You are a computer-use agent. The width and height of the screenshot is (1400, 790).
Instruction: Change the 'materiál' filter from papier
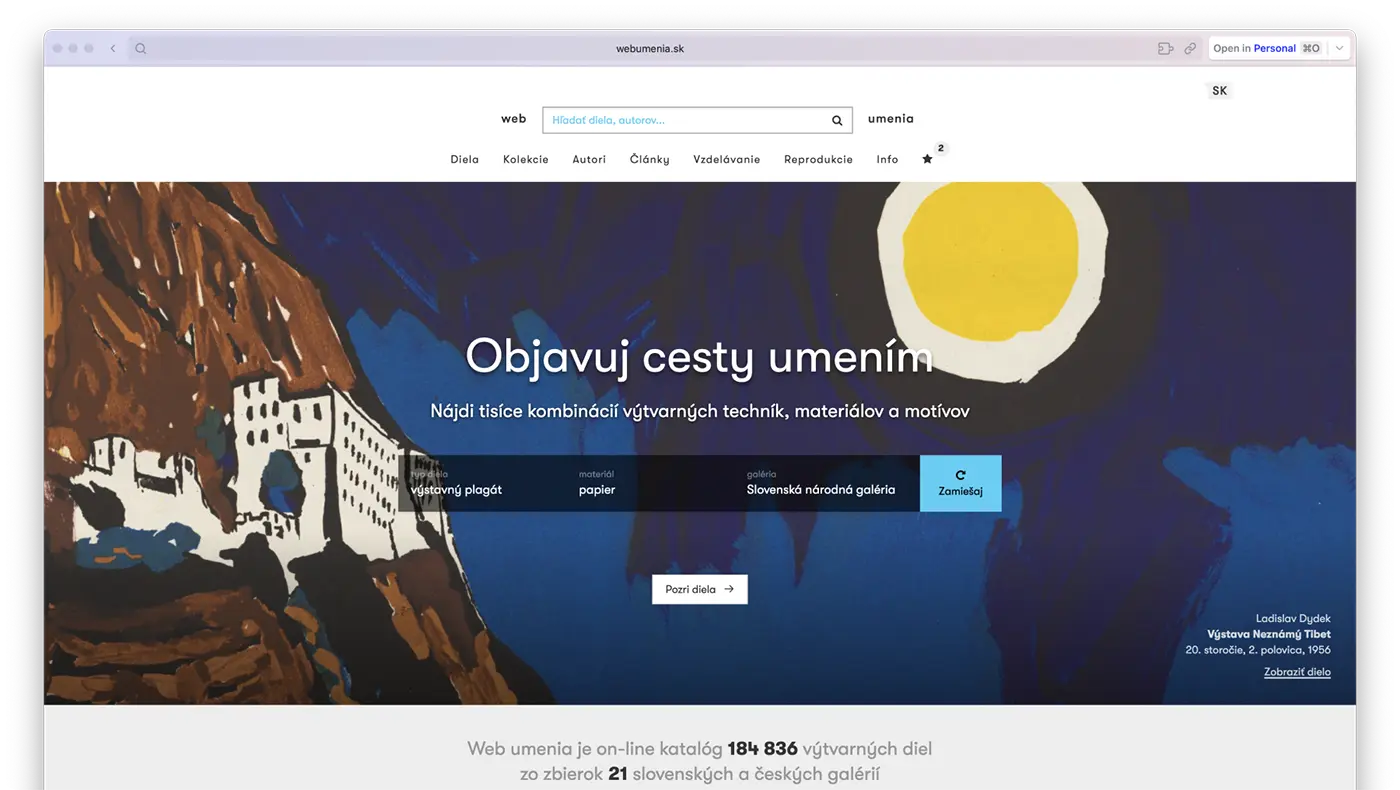point(597,483)
